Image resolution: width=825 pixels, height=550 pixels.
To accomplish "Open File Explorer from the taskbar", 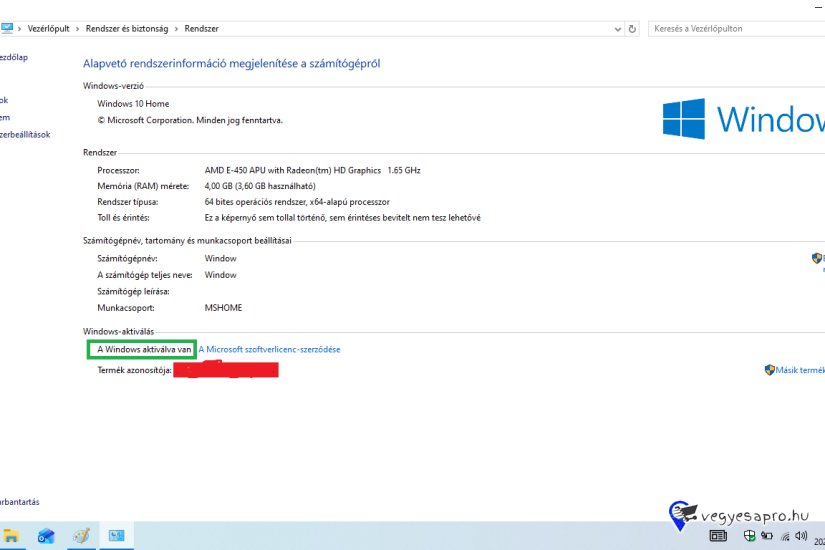I will click(x=12, y=536).
